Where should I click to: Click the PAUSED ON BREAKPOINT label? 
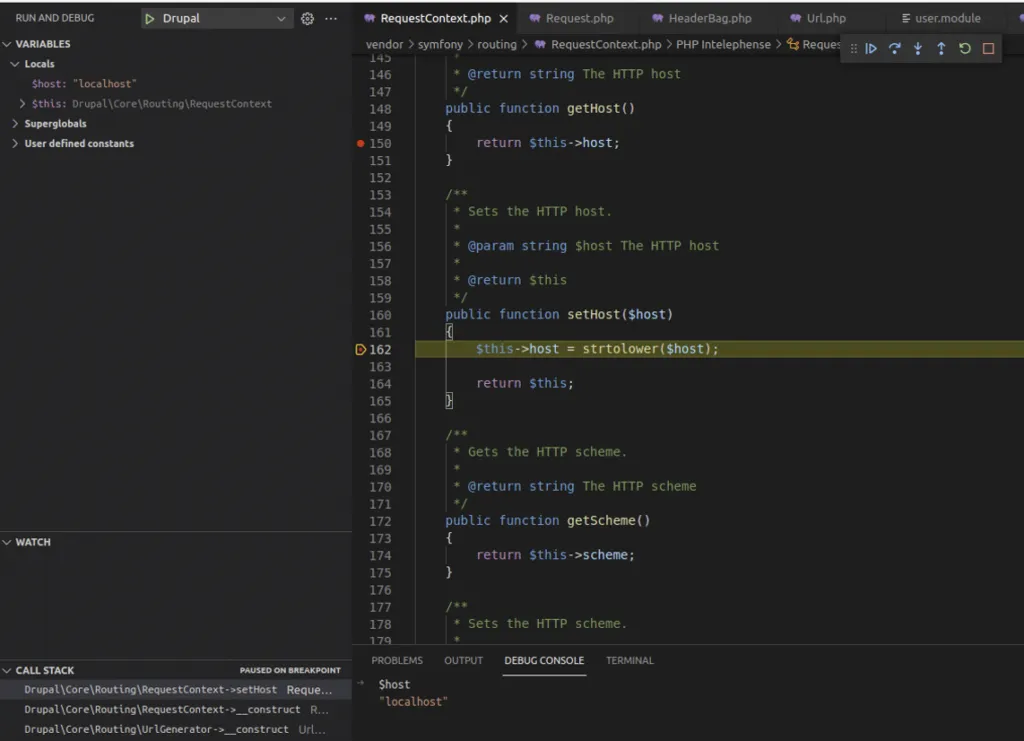(290, 670)
